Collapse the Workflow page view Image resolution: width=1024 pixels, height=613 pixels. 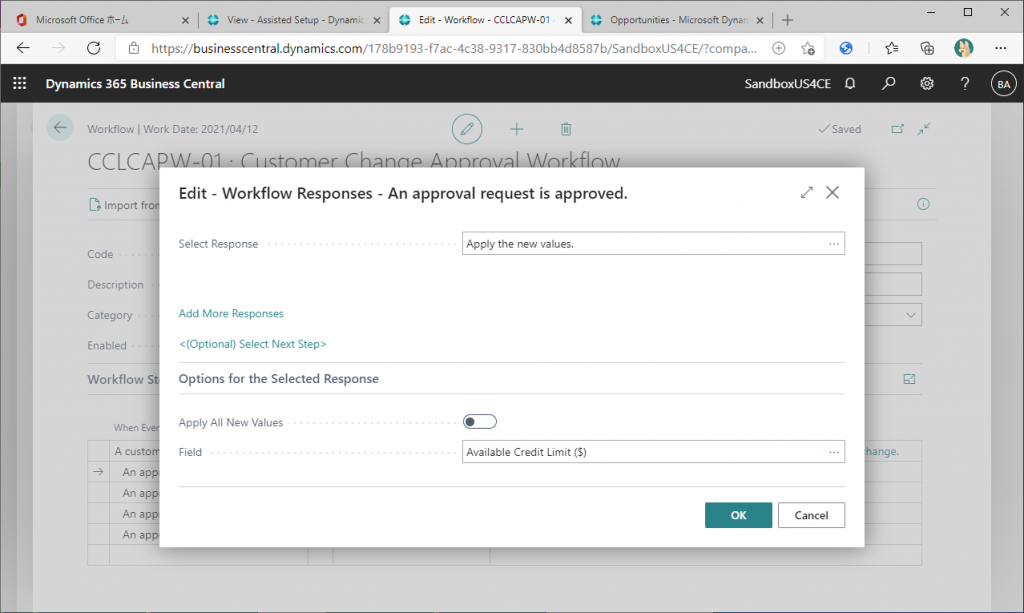pyautogui.click(x=923, y=129)
